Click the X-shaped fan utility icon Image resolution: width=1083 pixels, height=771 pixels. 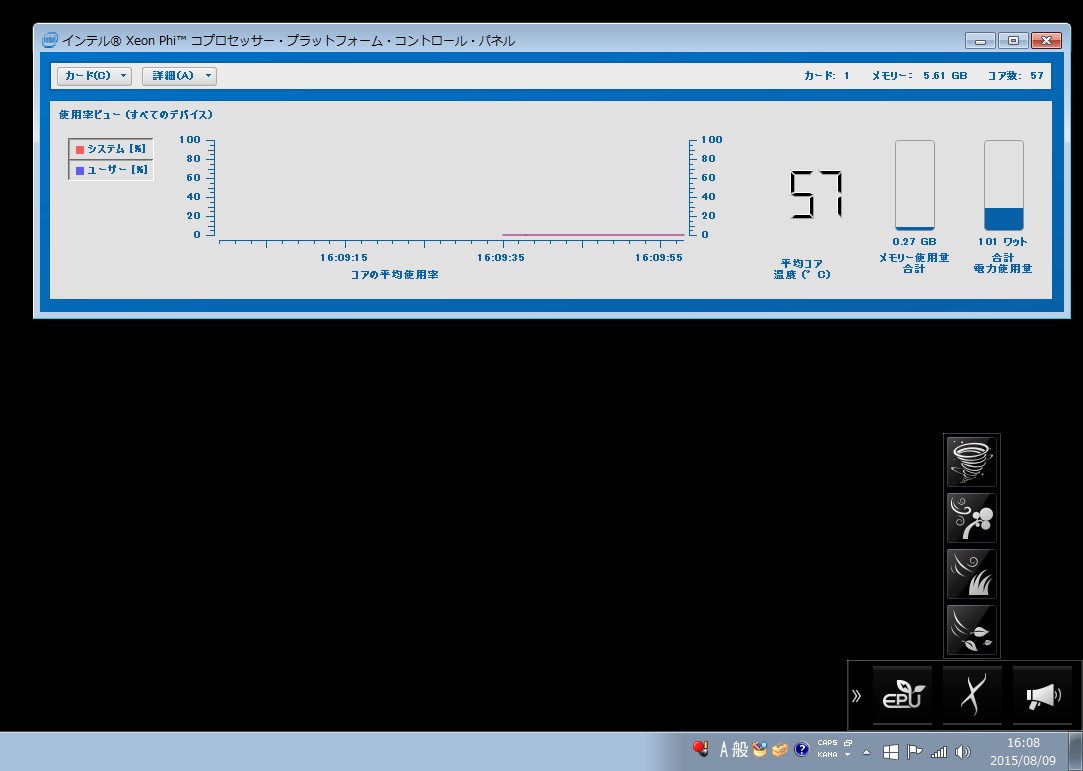[972, 695]
